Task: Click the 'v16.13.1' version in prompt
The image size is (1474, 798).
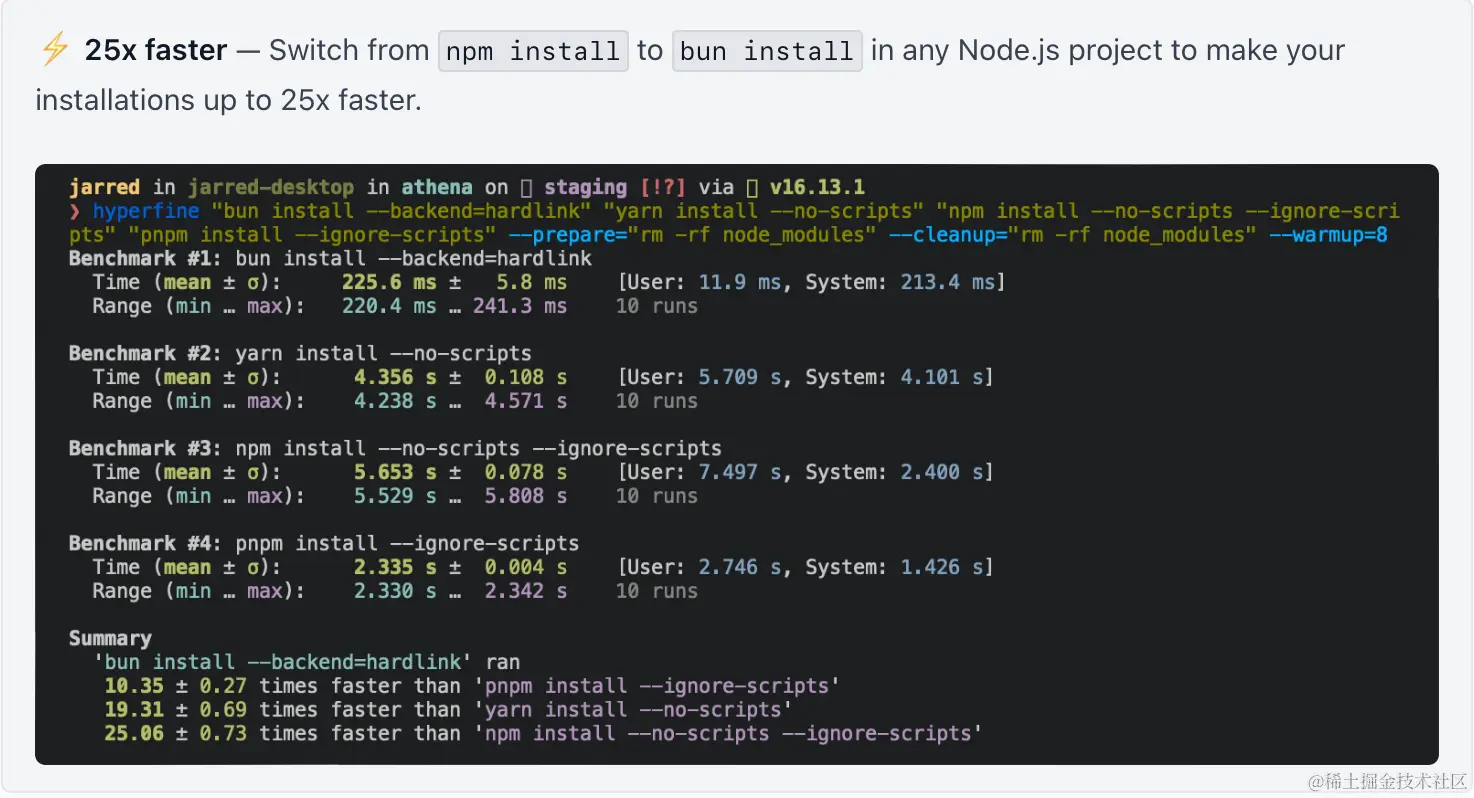Action: click(817, 188)
